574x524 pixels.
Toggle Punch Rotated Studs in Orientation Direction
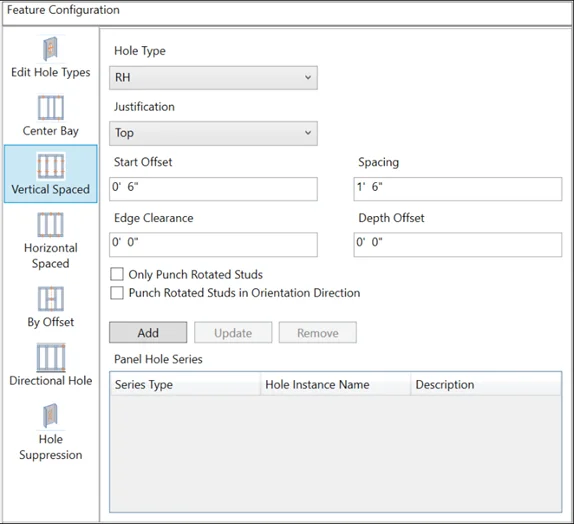[117, 293]
